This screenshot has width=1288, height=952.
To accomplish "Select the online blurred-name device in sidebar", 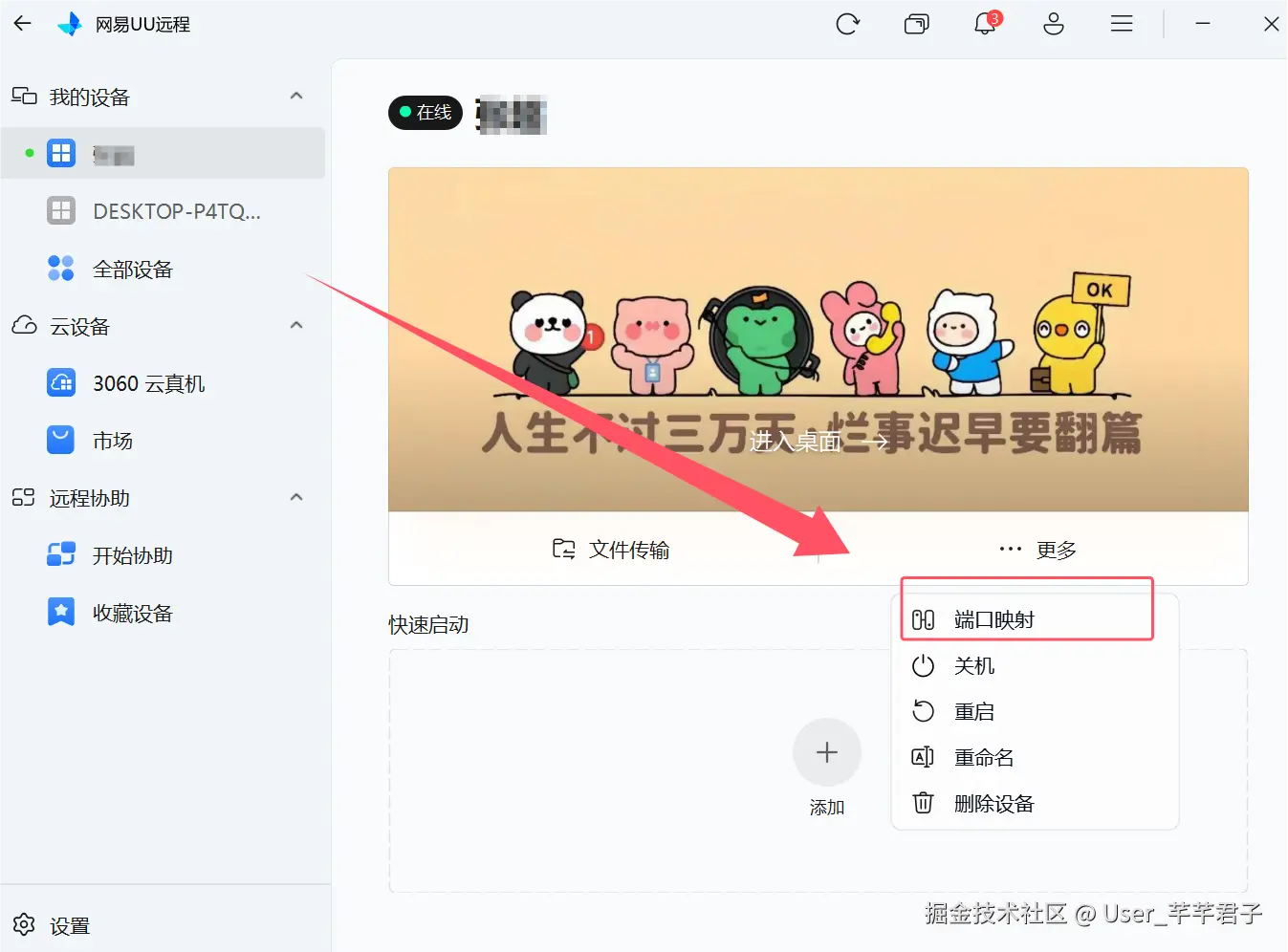I will pyautogui.click(x=163, y=153).
